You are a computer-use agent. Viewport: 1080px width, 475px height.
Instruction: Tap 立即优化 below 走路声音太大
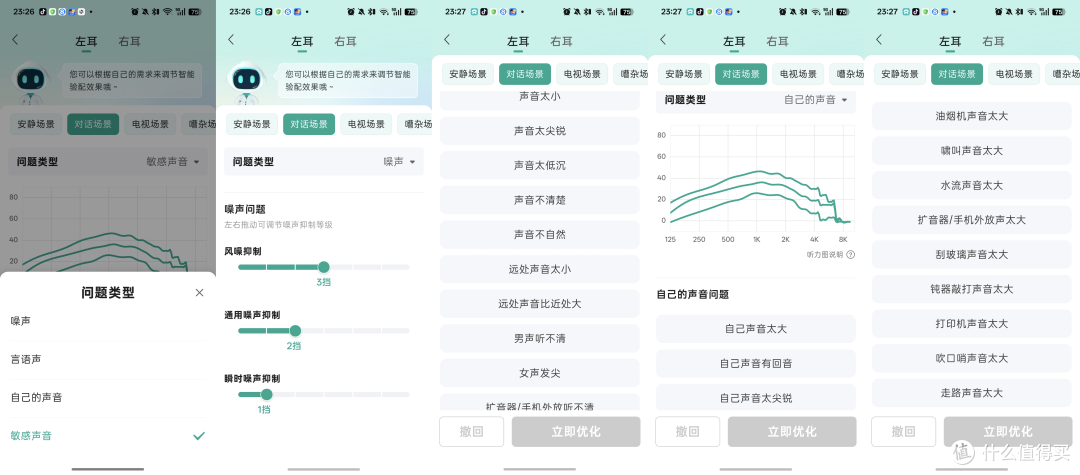click(x=1008, y=432)
